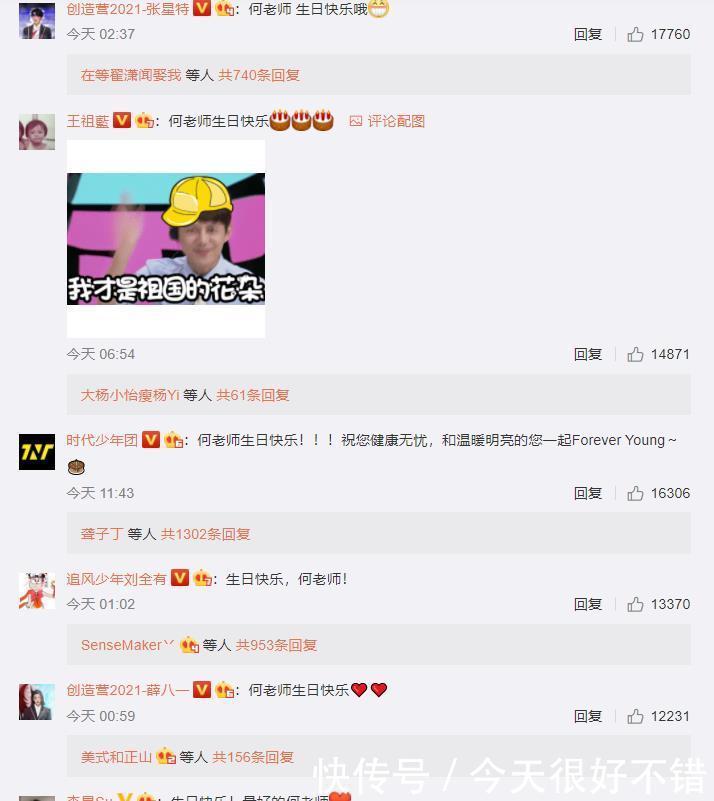The height and width of the screenshot is (801, 714).
Task: Reply to 时代少年团's comment
Action: [588, 493]
